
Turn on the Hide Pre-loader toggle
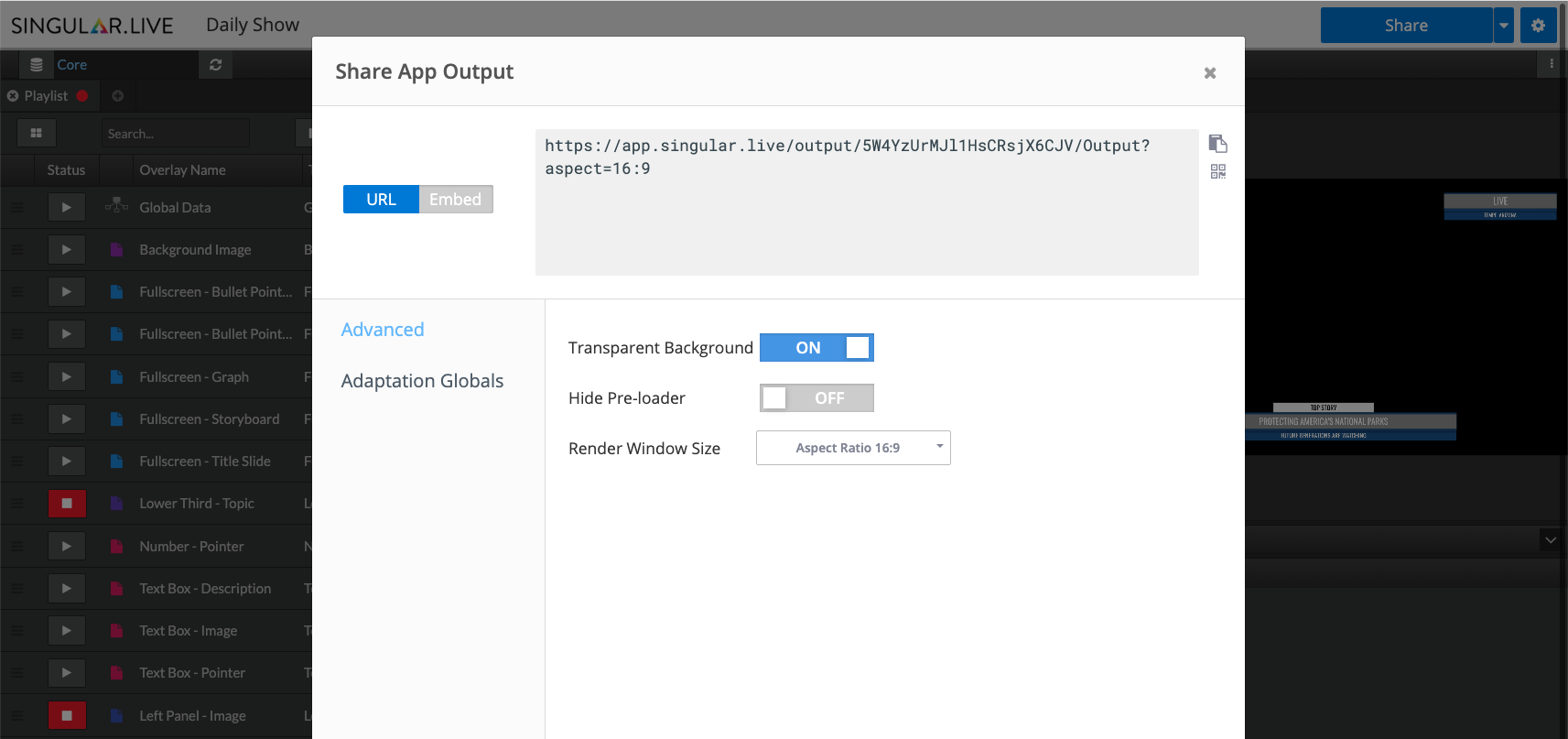coord(816,398)
